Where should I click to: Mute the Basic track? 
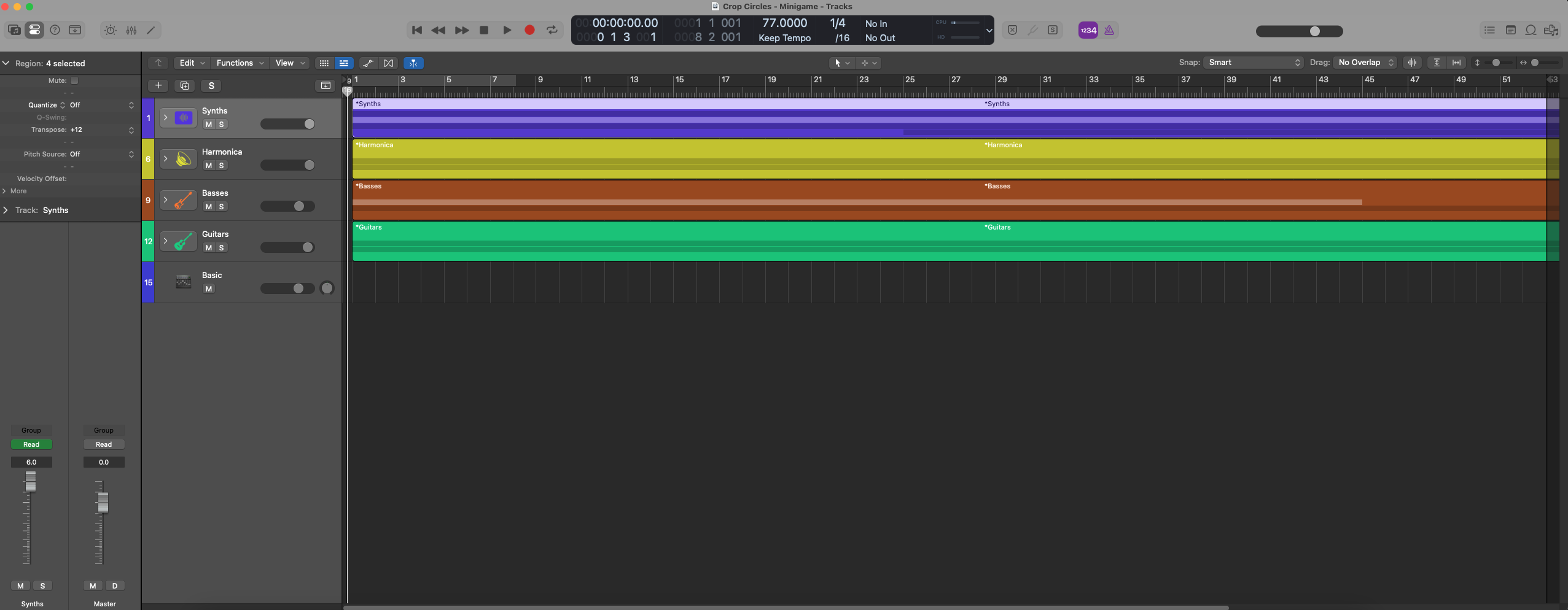pyautogui.click(x=209, y=289)
